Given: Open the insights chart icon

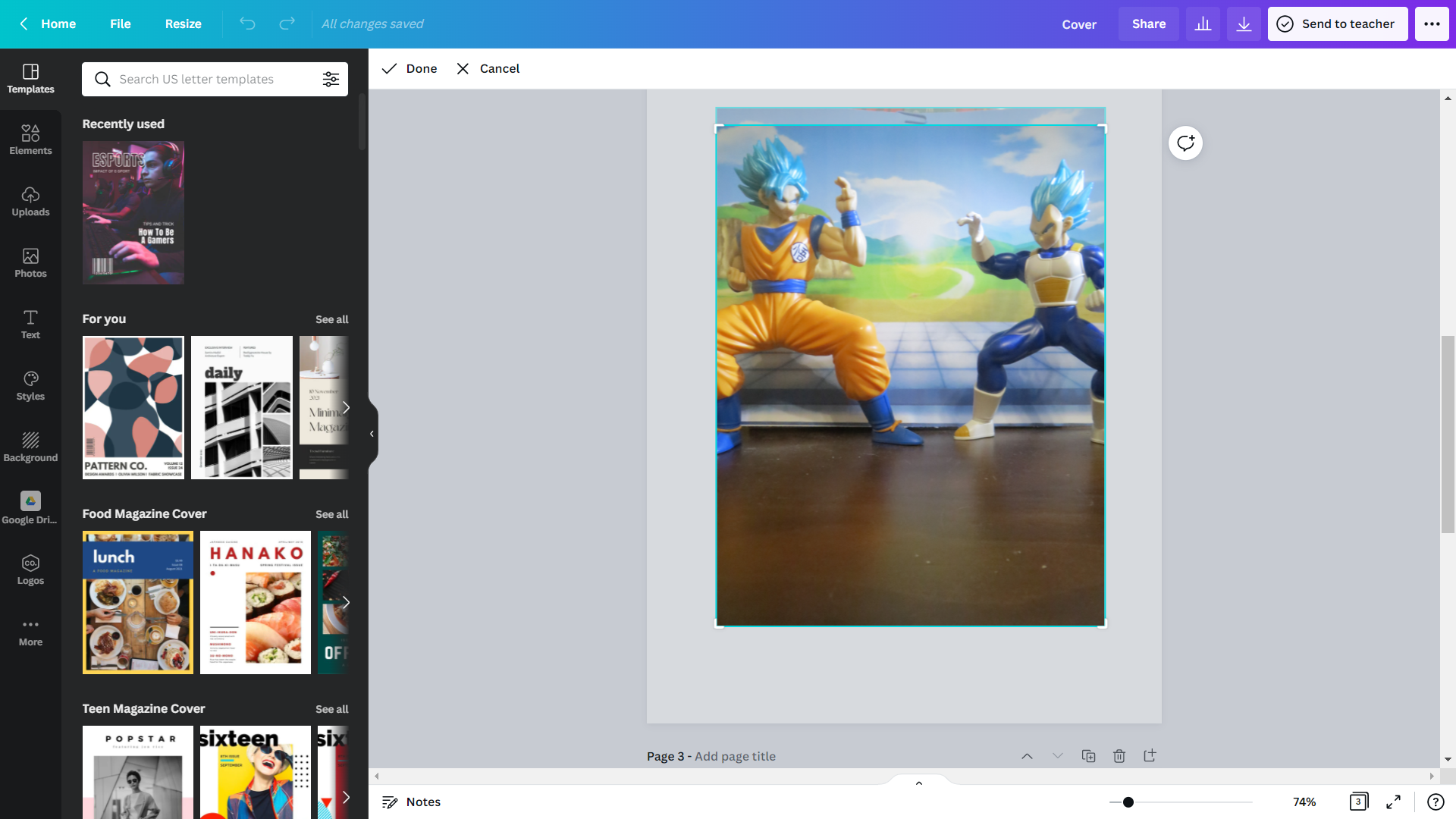Looking at the screenshot, I should [1203, 24].
